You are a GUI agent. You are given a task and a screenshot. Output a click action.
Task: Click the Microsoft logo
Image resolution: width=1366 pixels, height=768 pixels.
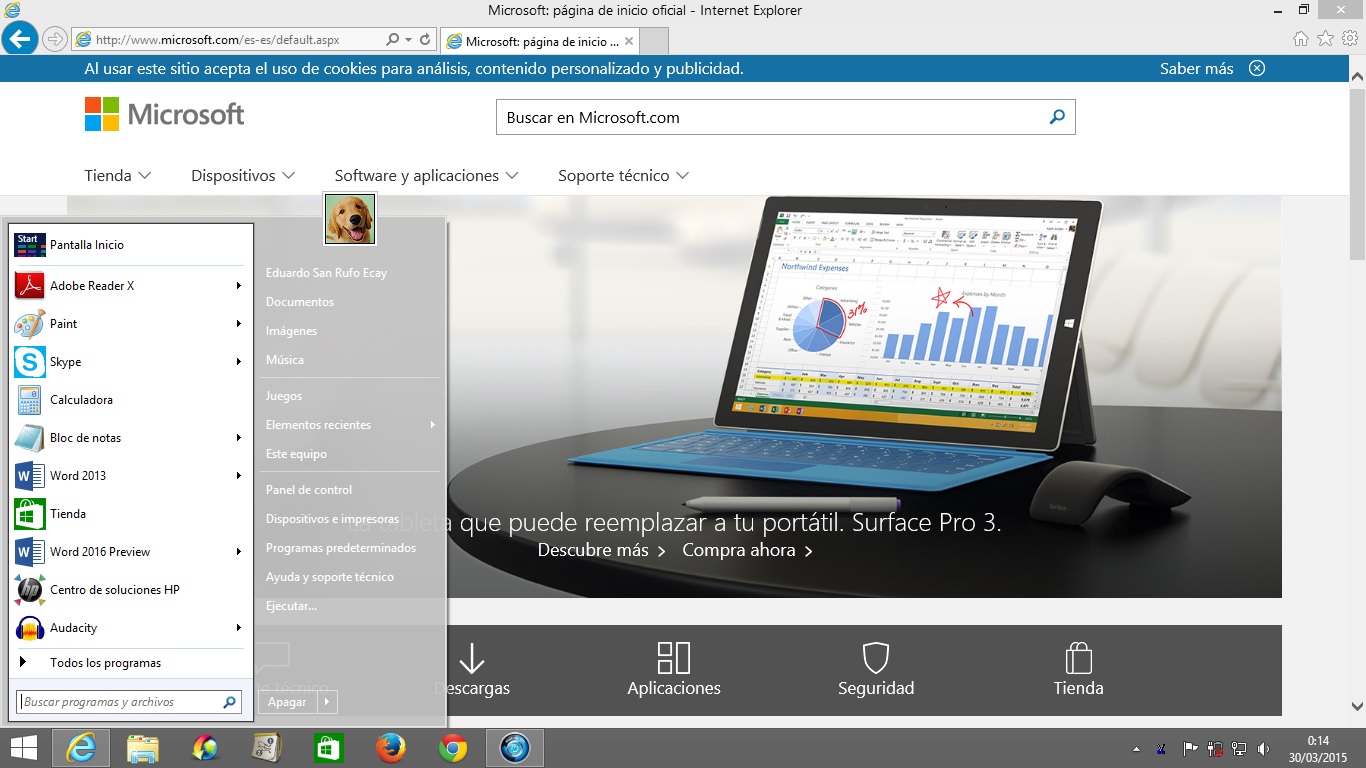(x=164, y=114)
